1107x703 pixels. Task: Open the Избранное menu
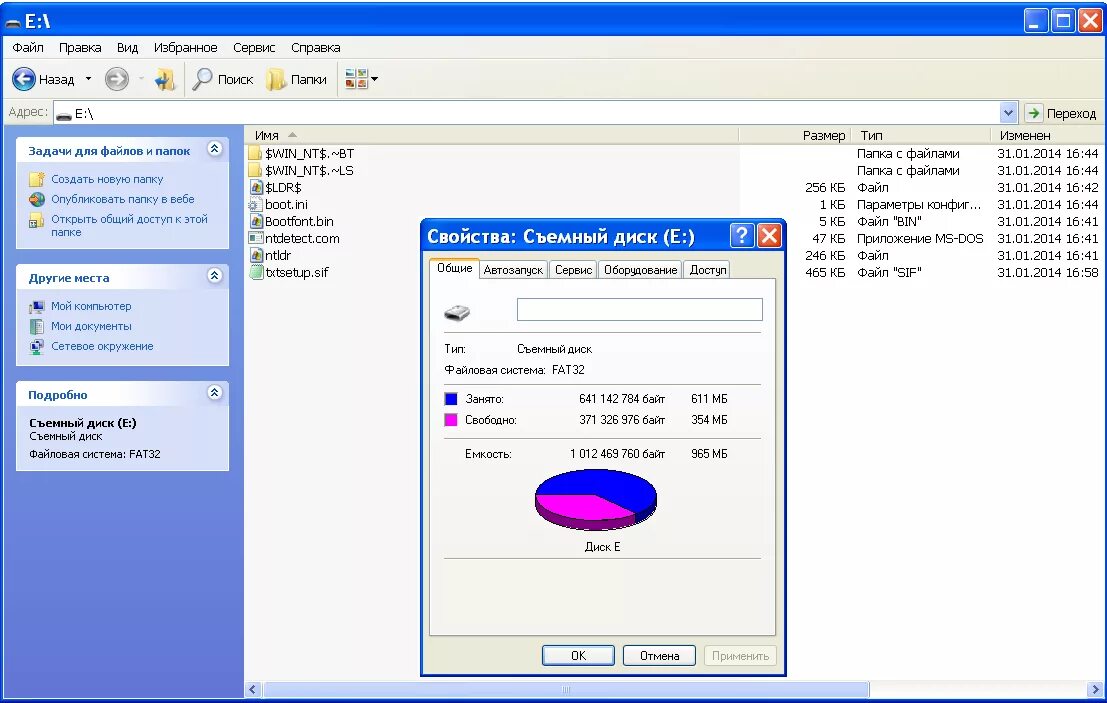(x=186, y=47)
